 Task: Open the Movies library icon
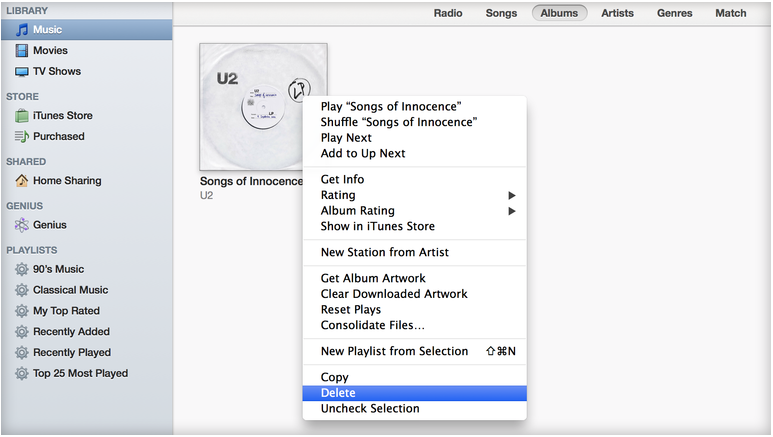[22, 51]
